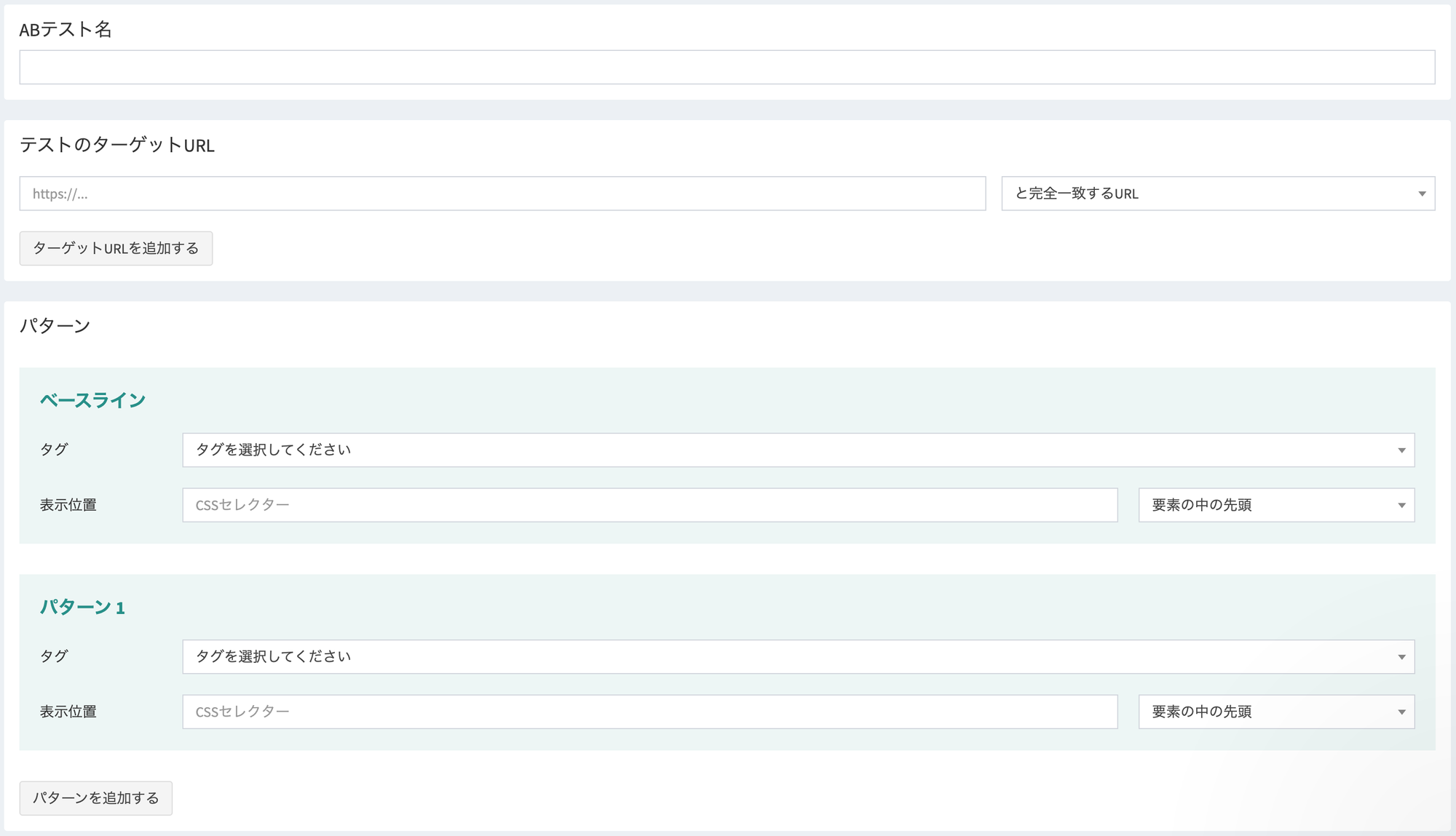Focus baseline CSSセレクター input field
The height and width of the screenshot is (836, 1456).
649,505
